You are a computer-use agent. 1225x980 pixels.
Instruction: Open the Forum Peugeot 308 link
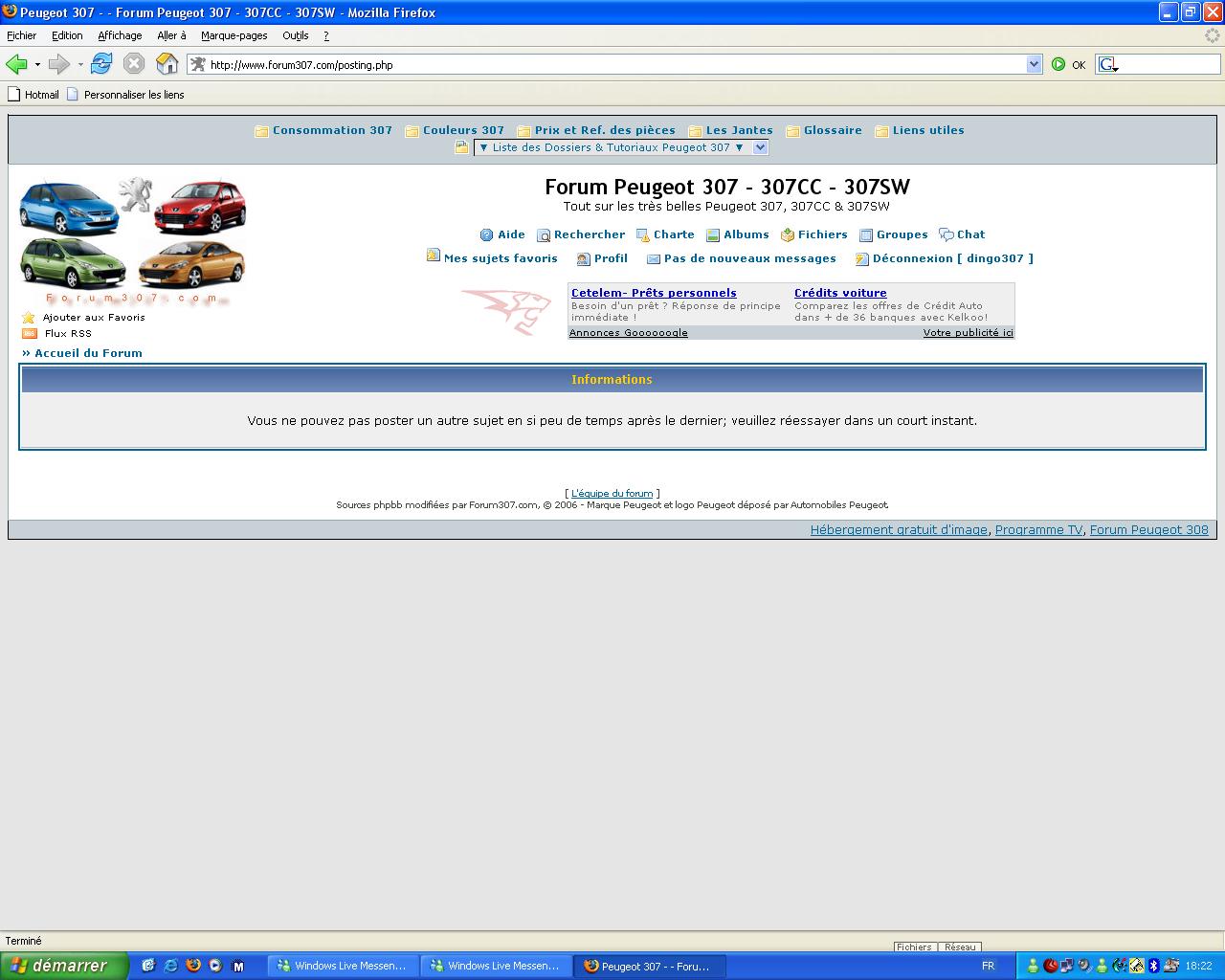coord(1148,530)
